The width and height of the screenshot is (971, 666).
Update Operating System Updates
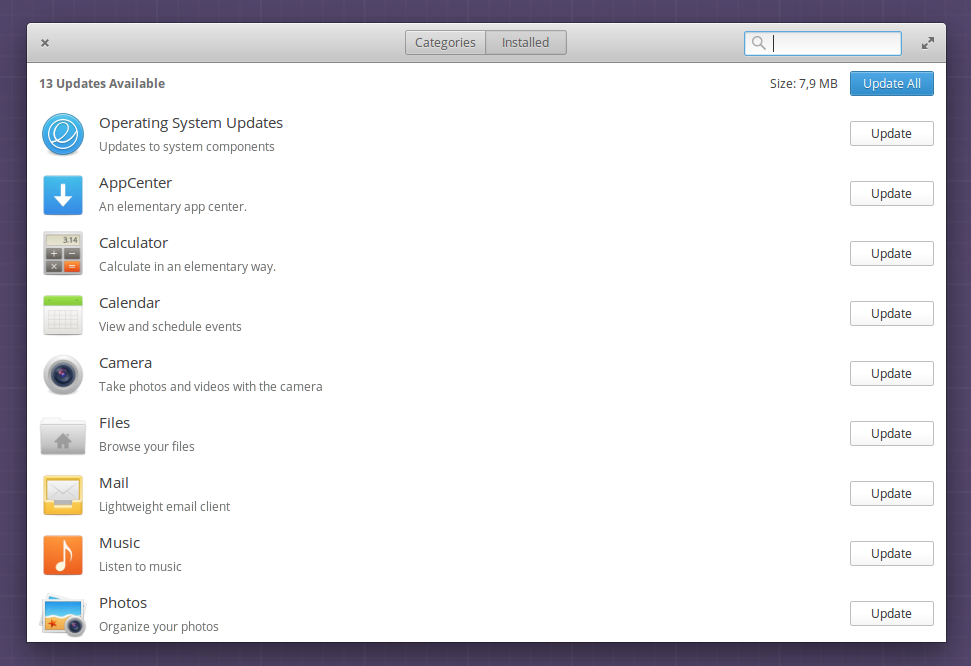(x=891, y=134)
